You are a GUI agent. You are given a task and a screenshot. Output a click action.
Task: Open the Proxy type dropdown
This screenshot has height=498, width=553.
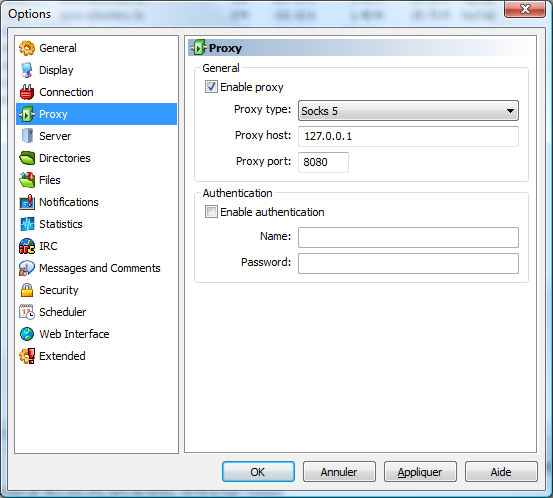click(408, 111)
